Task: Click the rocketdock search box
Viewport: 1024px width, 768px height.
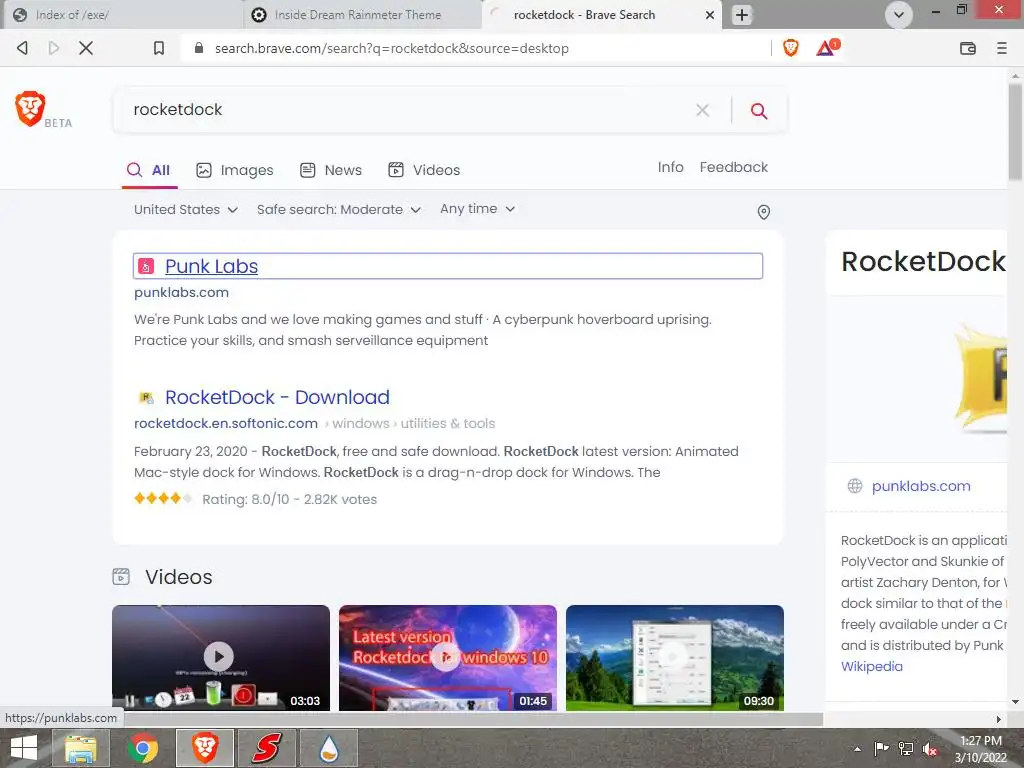Action: pos(405,110)
